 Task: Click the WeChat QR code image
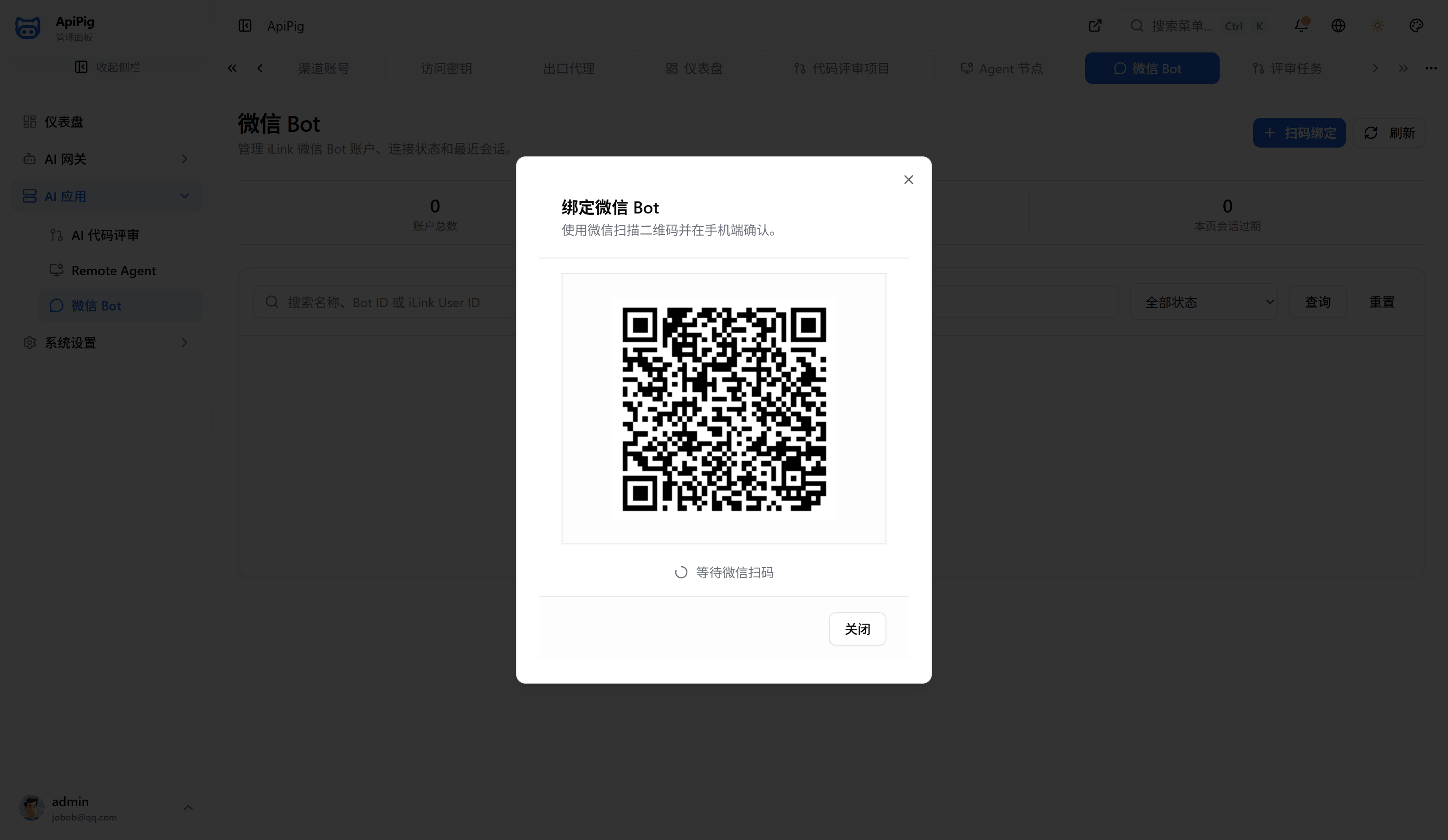point(724,409)
